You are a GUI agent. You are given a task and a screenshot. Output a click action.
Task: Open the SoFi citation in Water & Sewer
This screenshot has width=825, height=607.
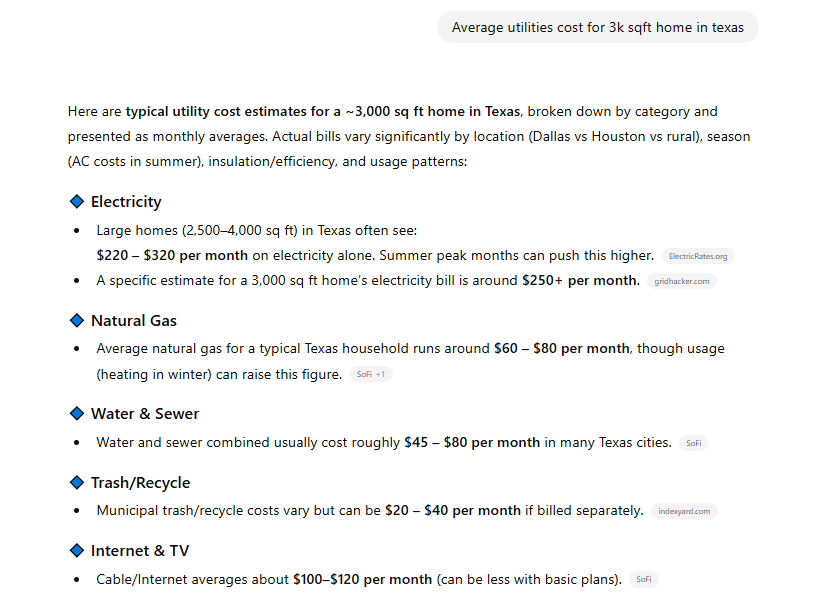[x=692, y=443]
